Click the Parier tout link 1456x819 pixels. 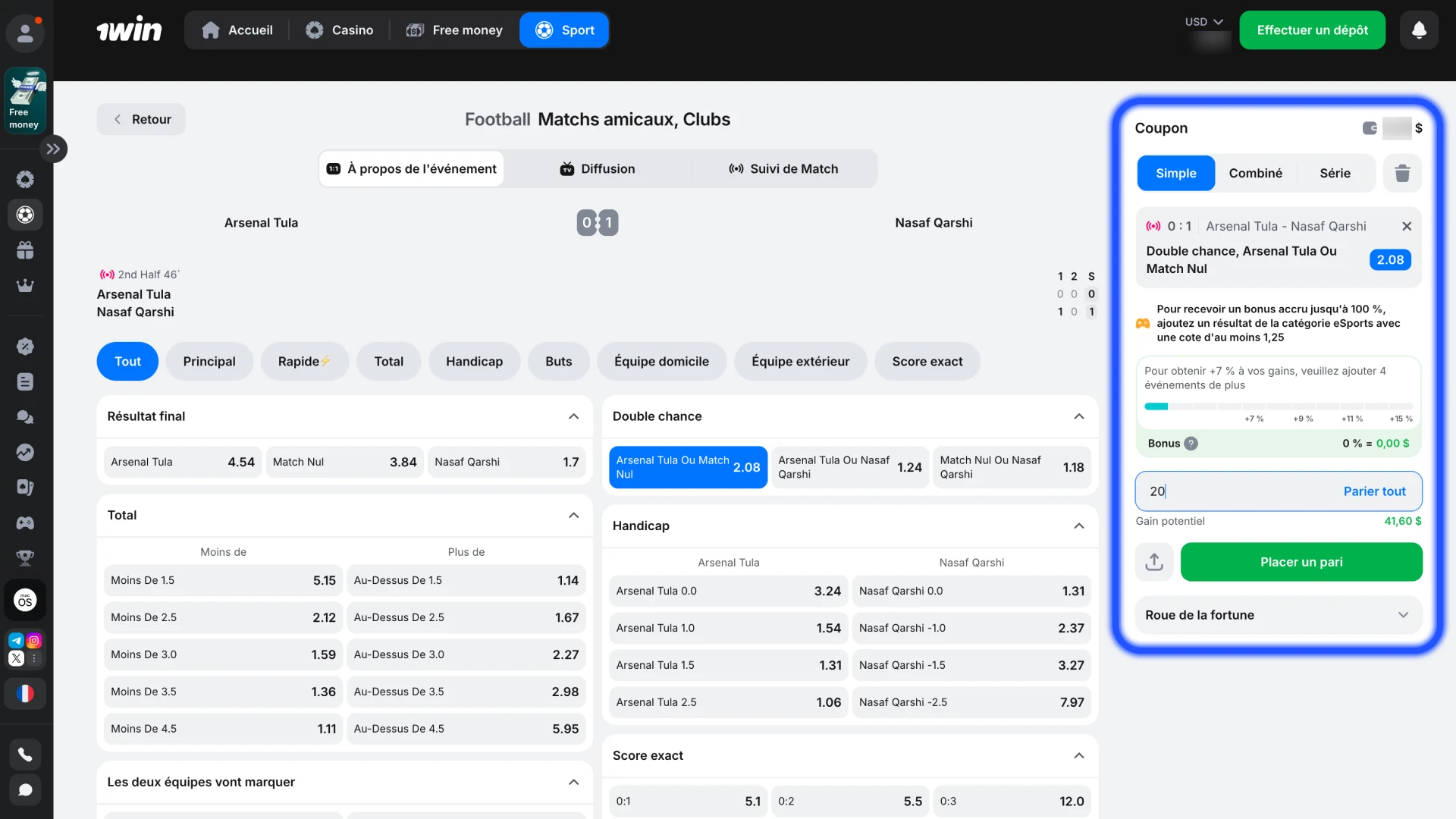[1374, 491]
